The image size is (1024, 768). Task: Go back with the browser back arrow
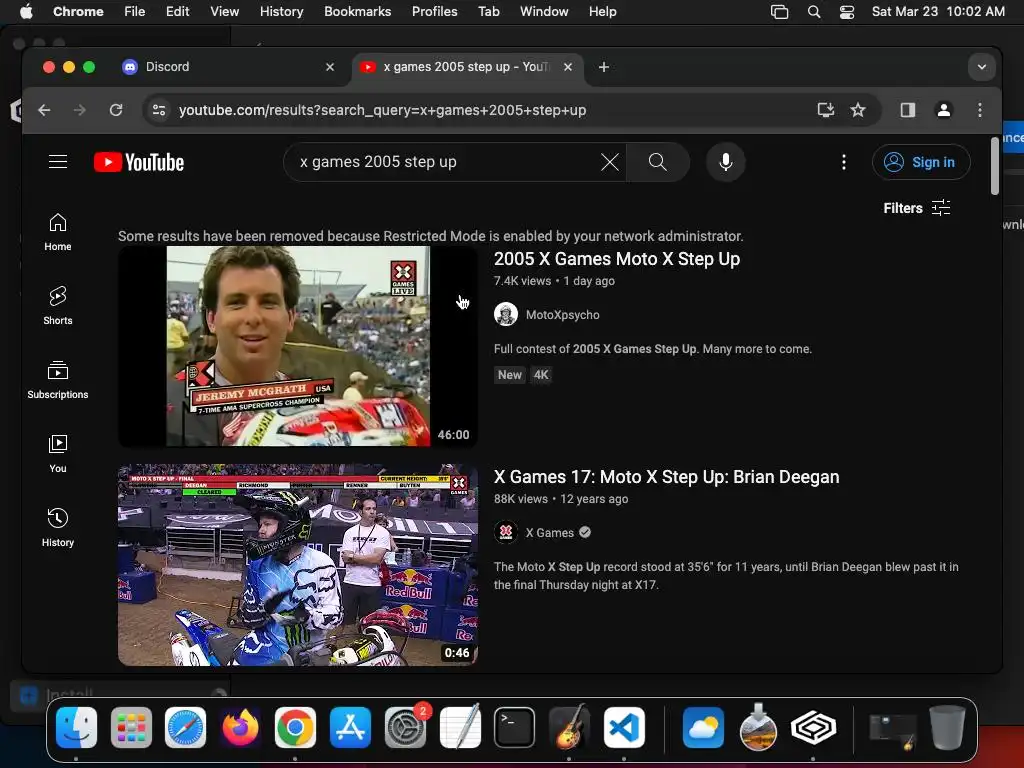point(44,110)
